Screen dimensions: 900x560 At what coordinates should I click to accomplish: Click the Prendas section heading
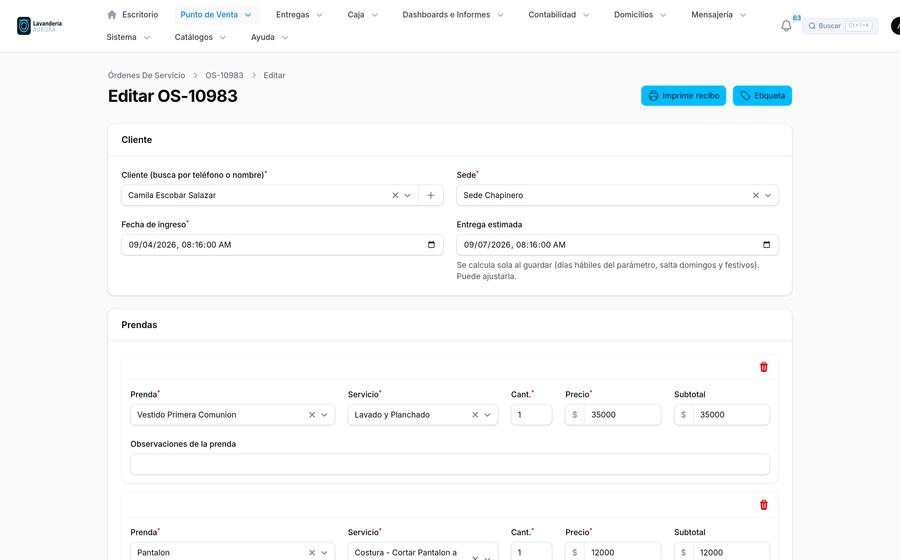point(139,325)
